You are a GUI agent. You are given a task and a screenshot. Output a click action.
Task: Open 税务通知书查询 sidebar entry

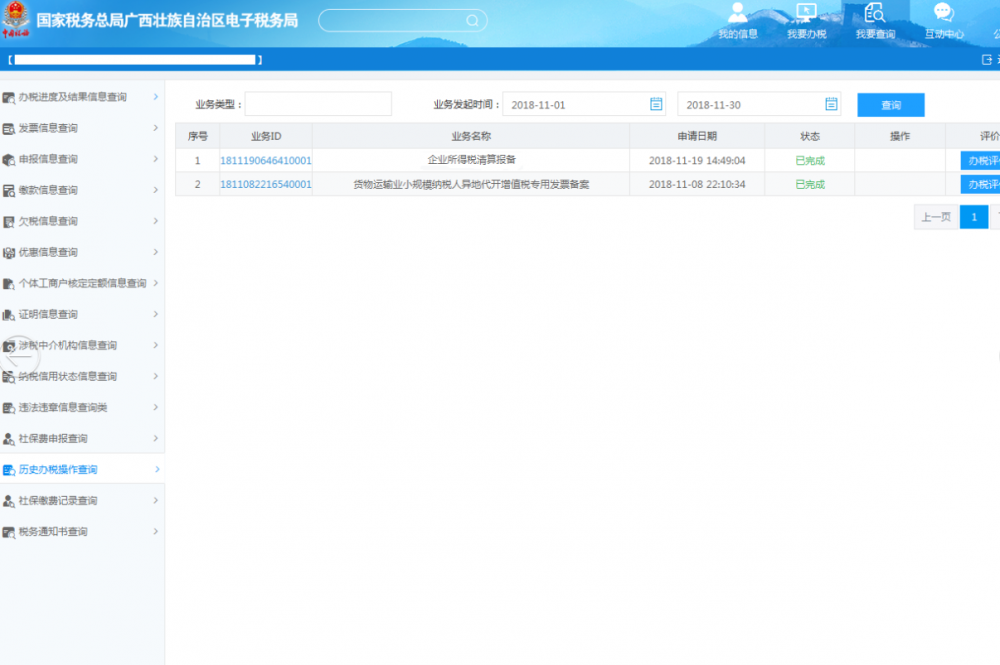[53, 532]
